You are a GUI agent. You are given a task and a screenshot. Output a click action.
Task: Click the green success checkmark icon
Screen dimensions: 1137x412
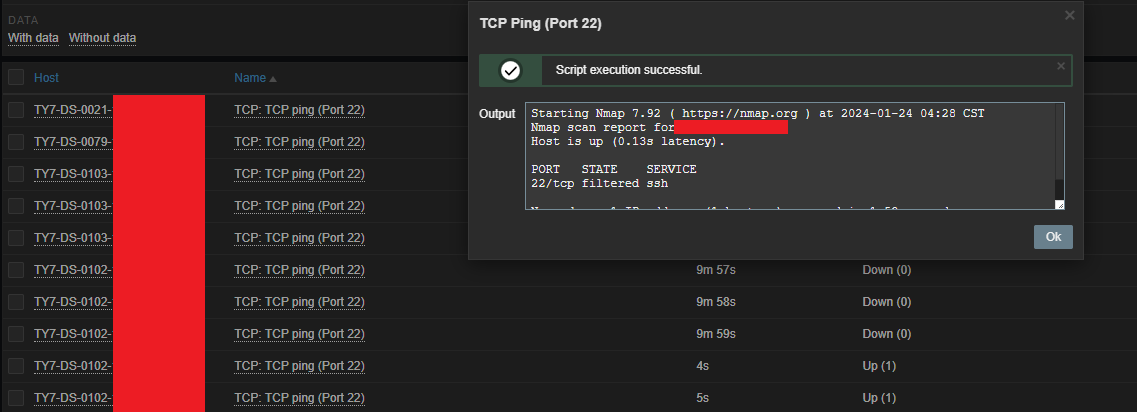click(x=510, y=71)
